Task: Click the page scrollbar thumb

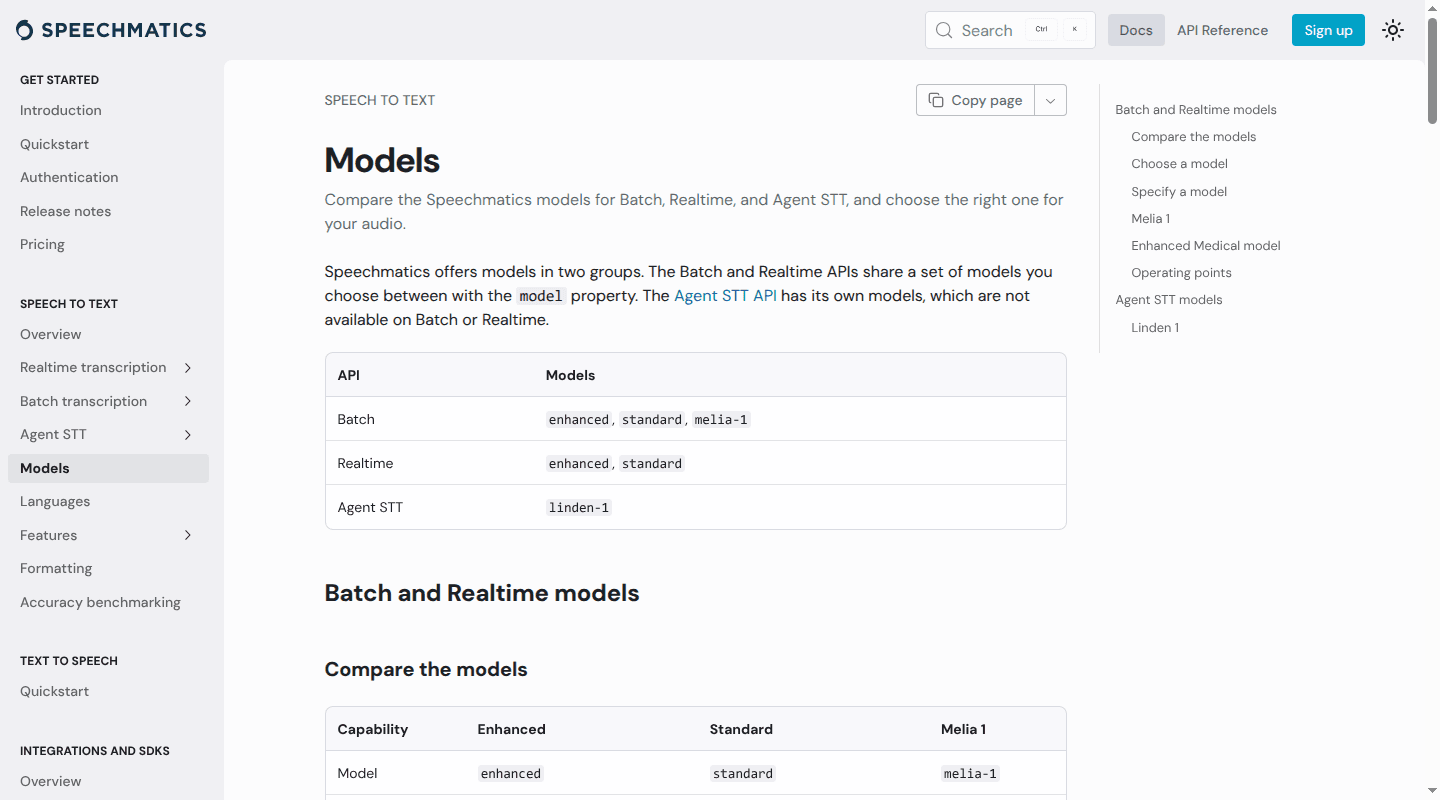Action: (x=1432, y=70)
